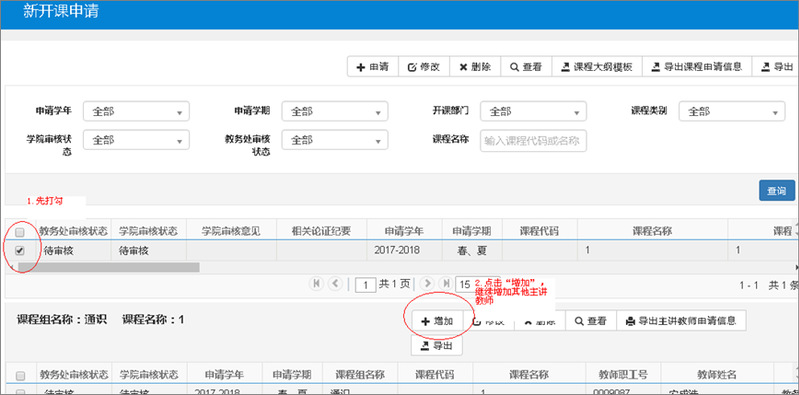This screenshot has width=799, height=395.
Task: Uncheck the 待审核 row checkbox
Action: pos(20,250)
